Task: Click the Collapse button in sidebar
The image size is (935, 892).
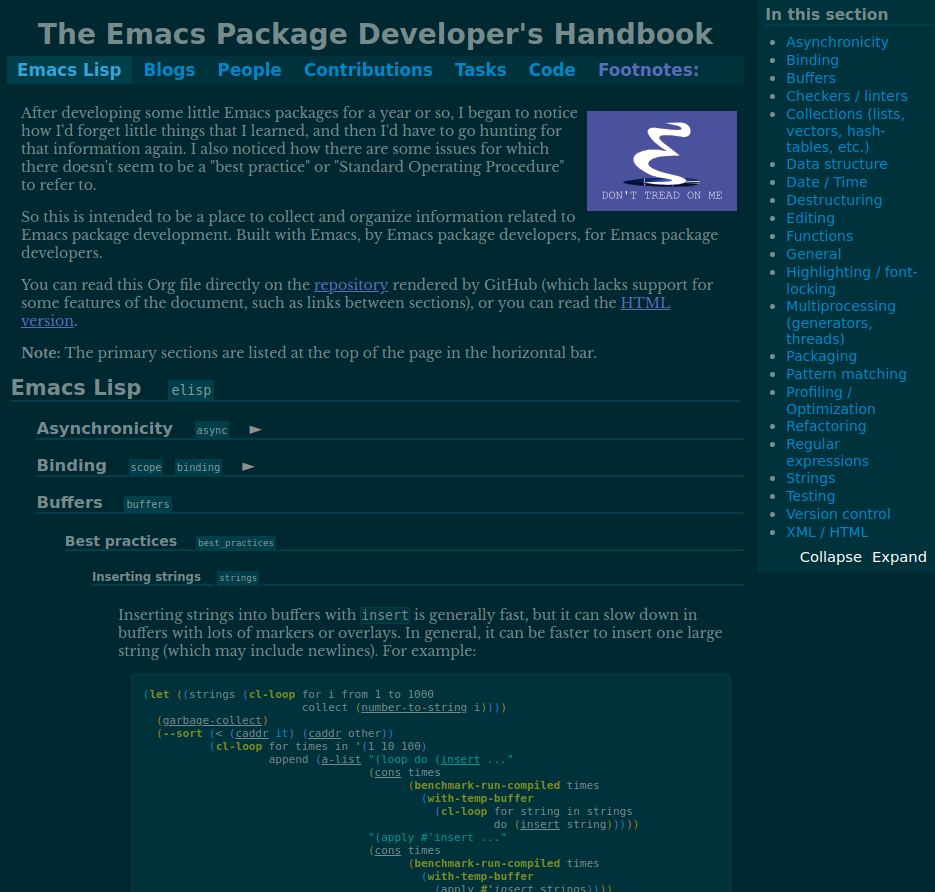Action: pos(830,557)
